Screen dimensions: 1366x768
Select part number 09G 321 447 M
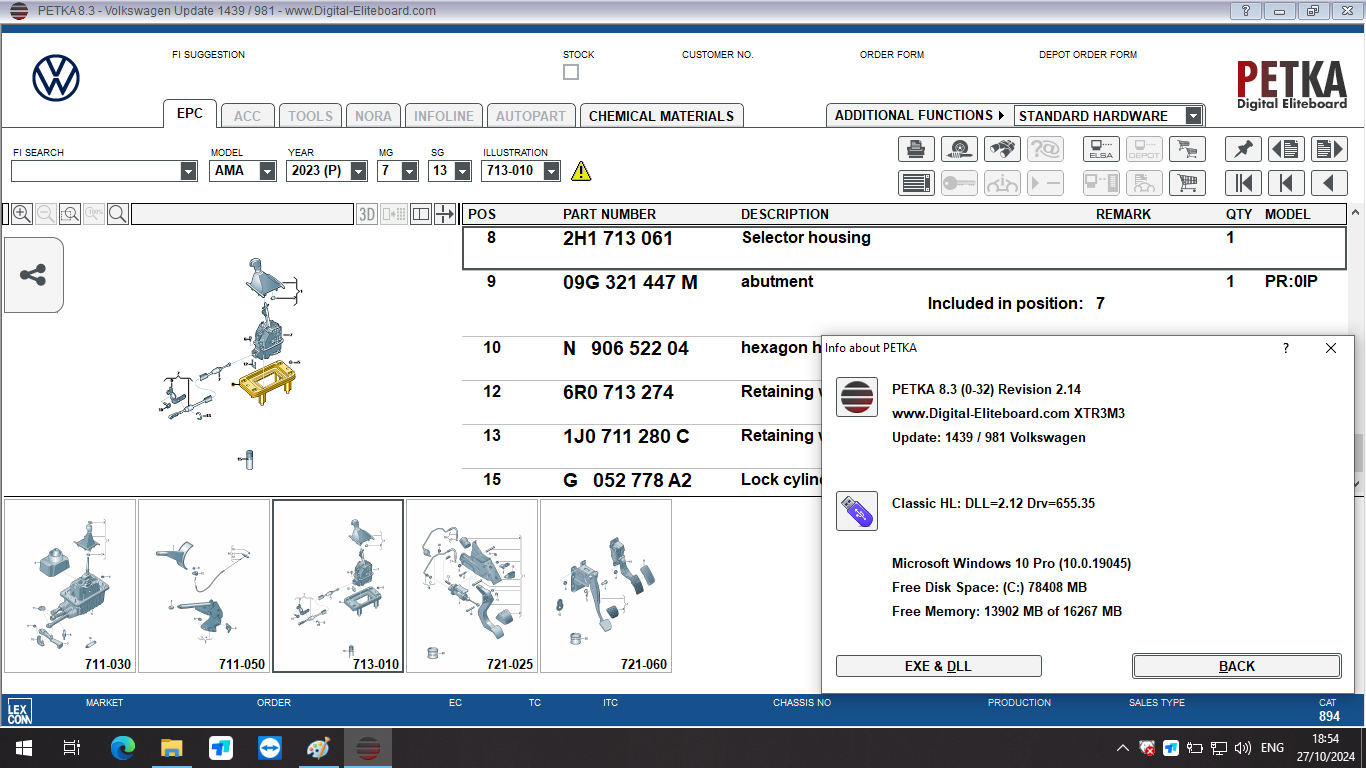point(630,282)
